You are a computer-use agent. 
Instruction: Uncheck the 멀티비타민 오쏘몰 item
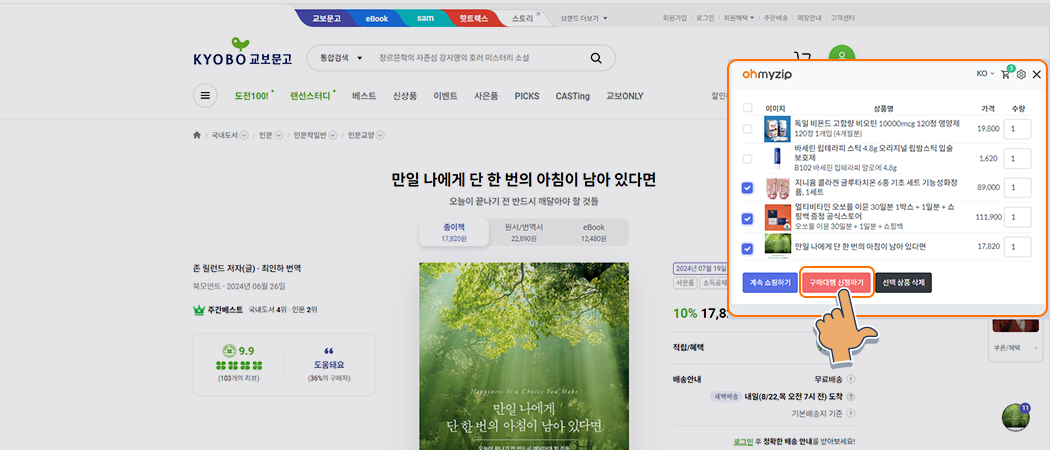point(747,218)
